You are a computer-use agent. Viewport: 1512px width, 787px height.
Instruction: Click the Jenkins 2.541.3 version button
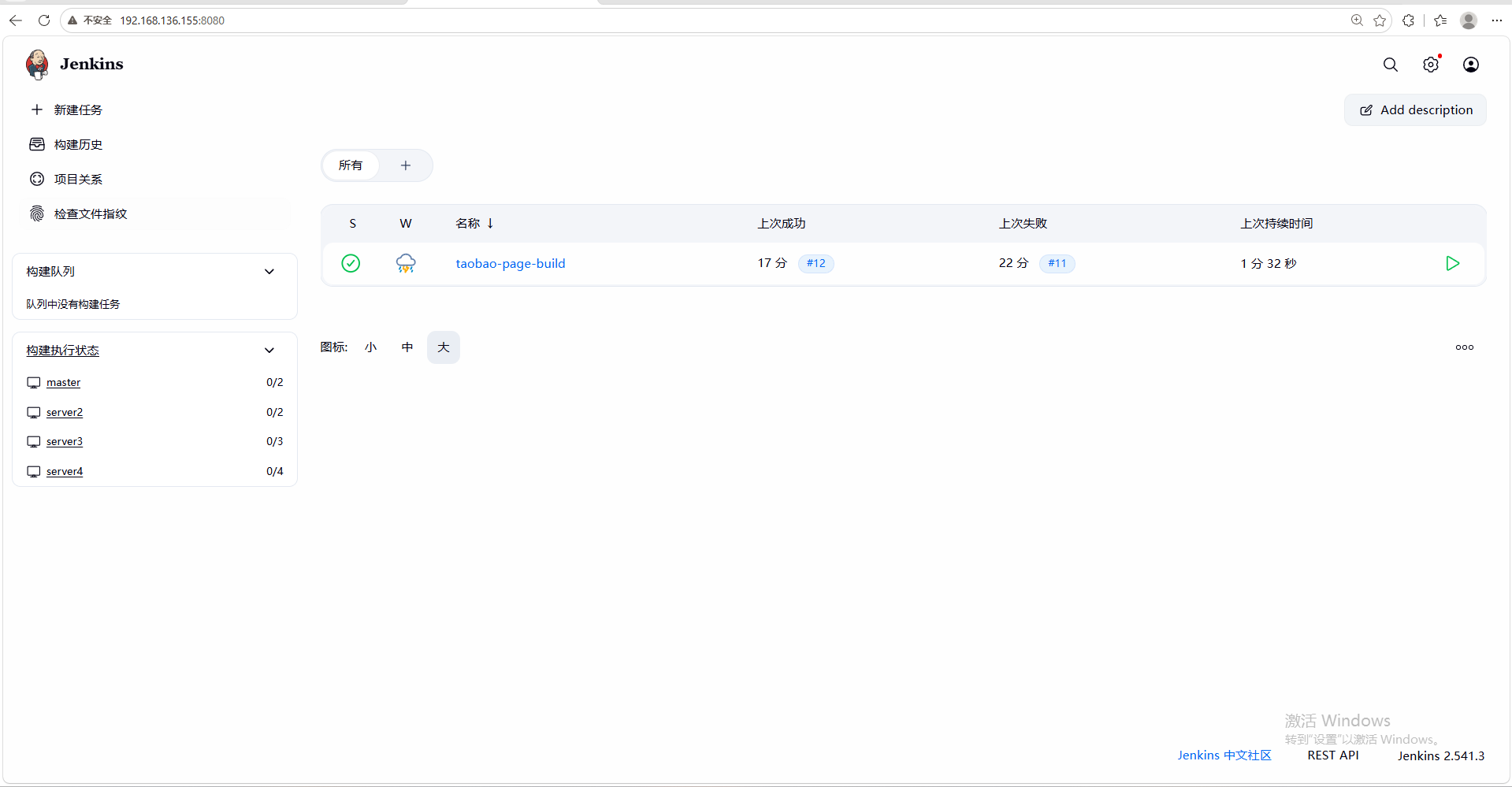click(x=1441, y=755)
